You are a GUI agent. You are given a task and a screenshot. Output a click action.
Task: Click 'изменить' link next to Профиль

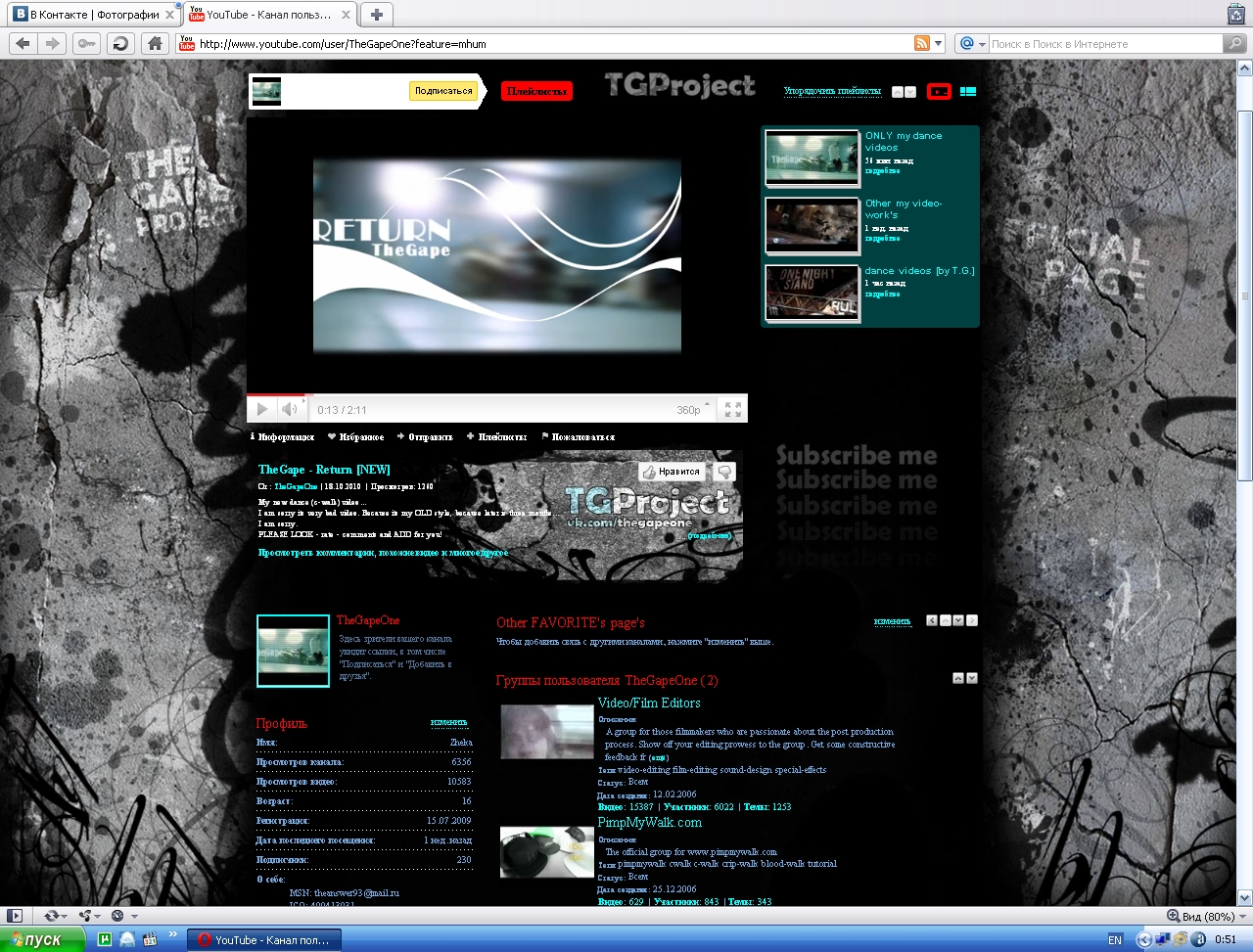click(449, 723)
